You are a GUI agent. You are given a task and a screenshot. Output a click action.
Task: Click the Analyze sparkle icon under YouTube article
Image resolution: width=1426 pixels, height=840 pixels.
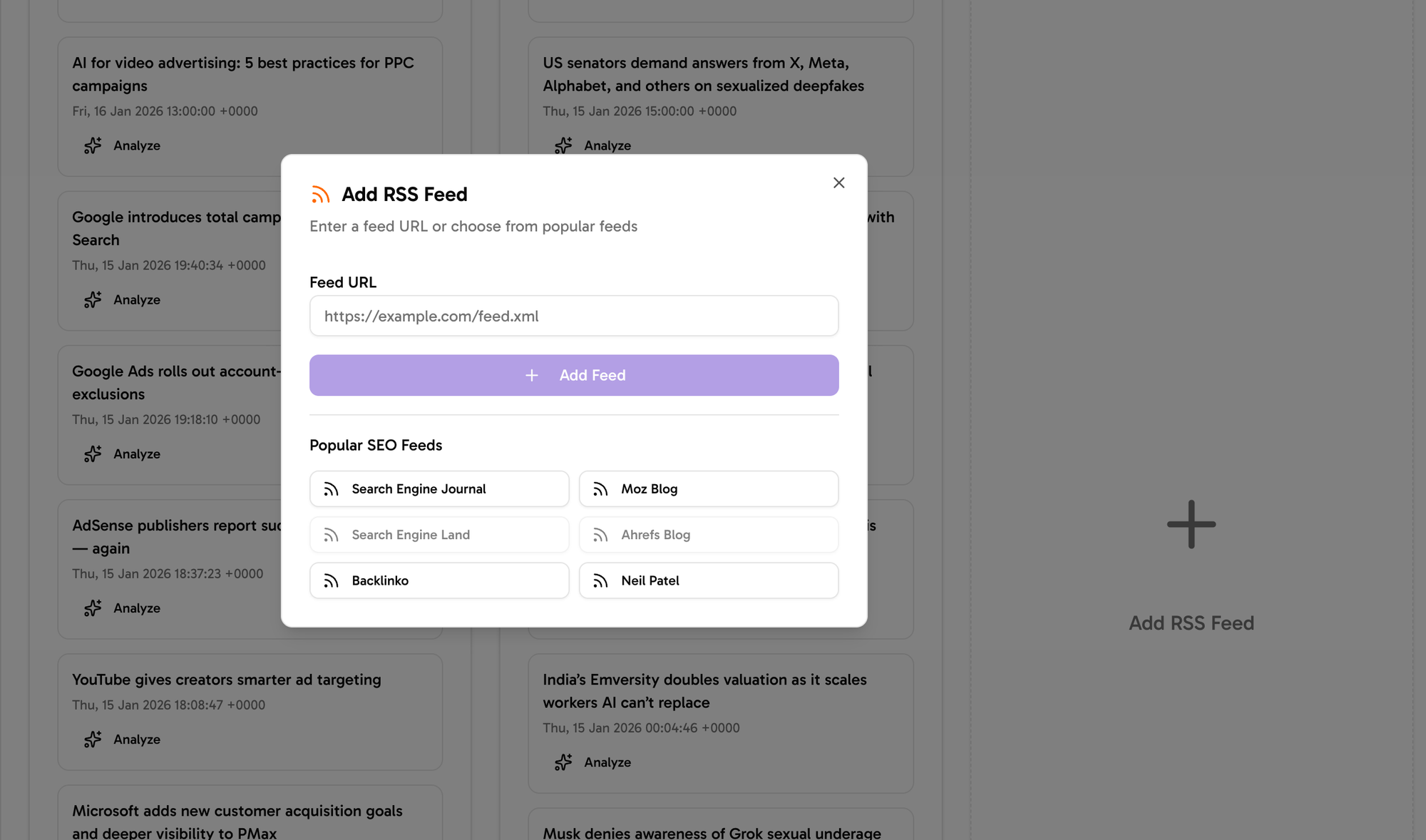click(92, 740)
